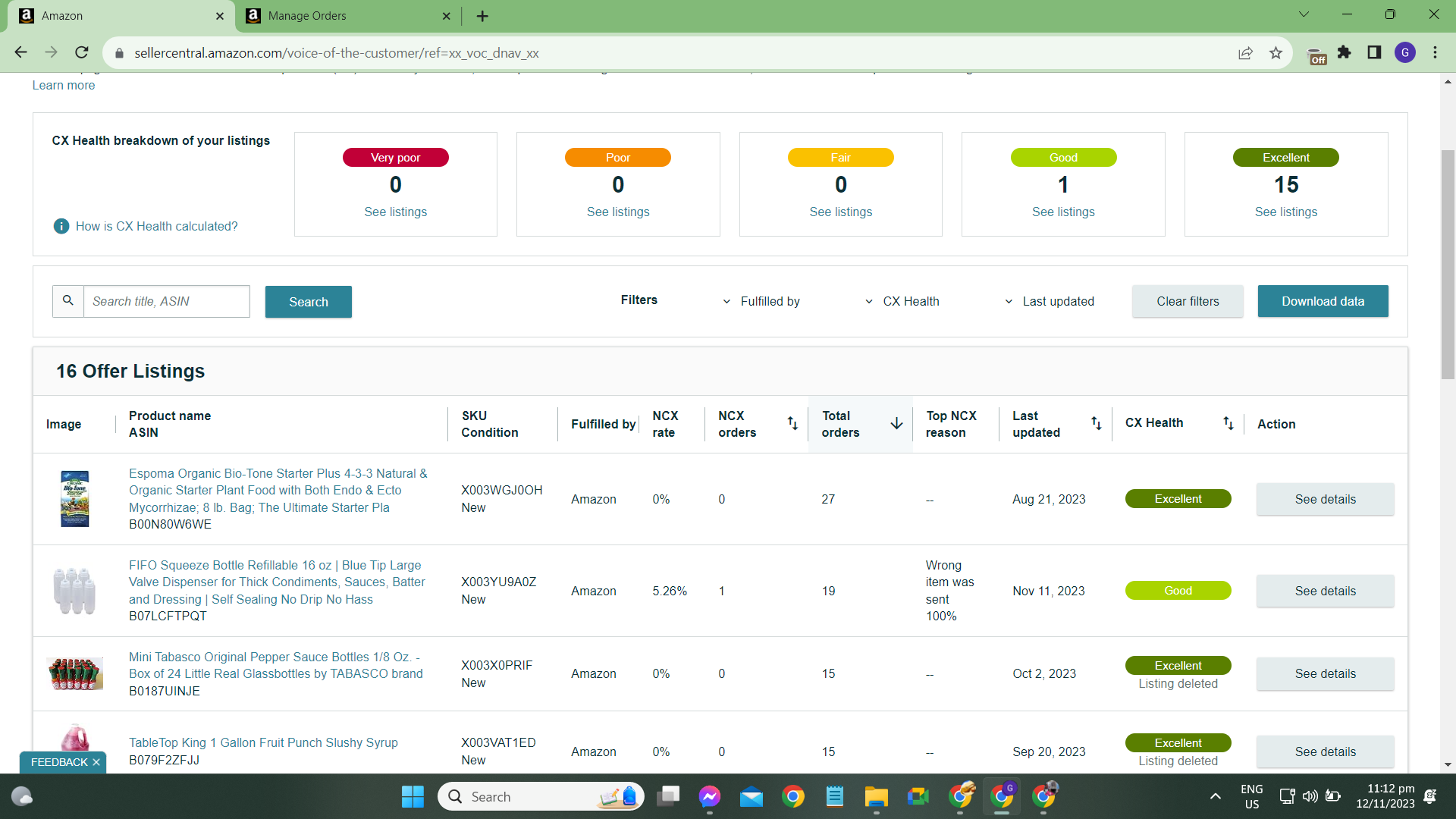
Task: Open the Chrome profile avatar G
Action: 1405,52
